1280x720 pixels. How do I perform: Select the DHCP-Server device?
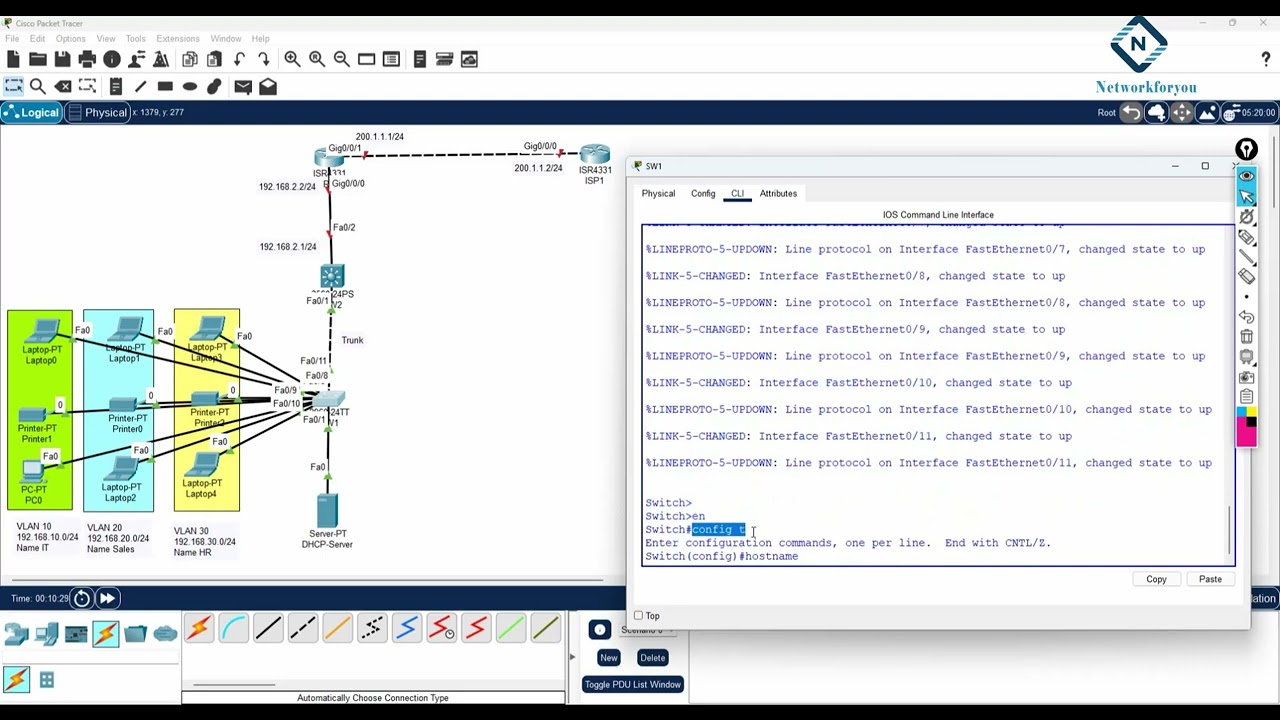pyautogui.click(x=327, y=510)
